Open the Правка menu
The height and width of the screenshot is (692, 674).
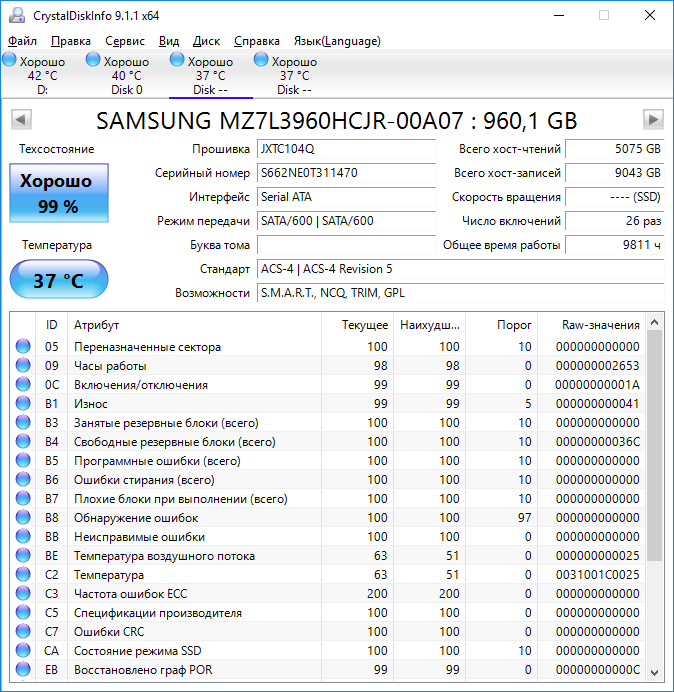[x=71, y=41]
